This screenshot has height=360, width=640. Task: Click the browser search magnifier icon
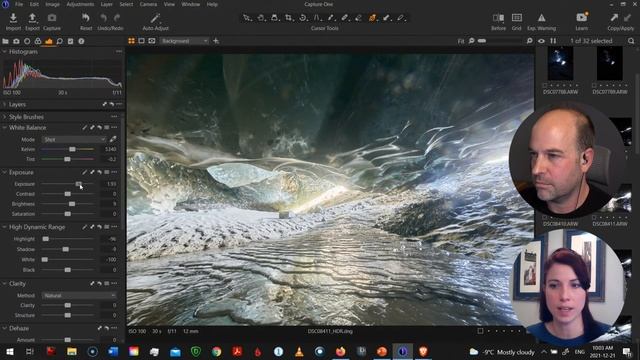[631, 41]
